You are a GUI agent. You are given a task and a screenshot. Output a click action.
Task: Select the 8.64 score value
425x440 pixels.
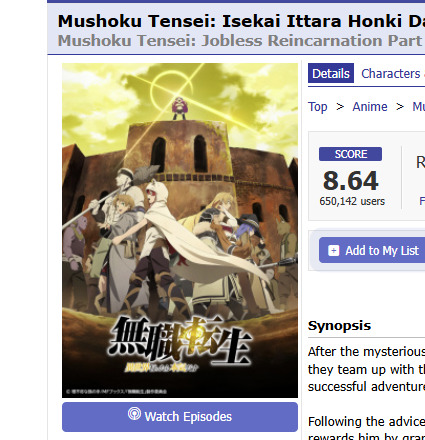click(x=351, y=181)
